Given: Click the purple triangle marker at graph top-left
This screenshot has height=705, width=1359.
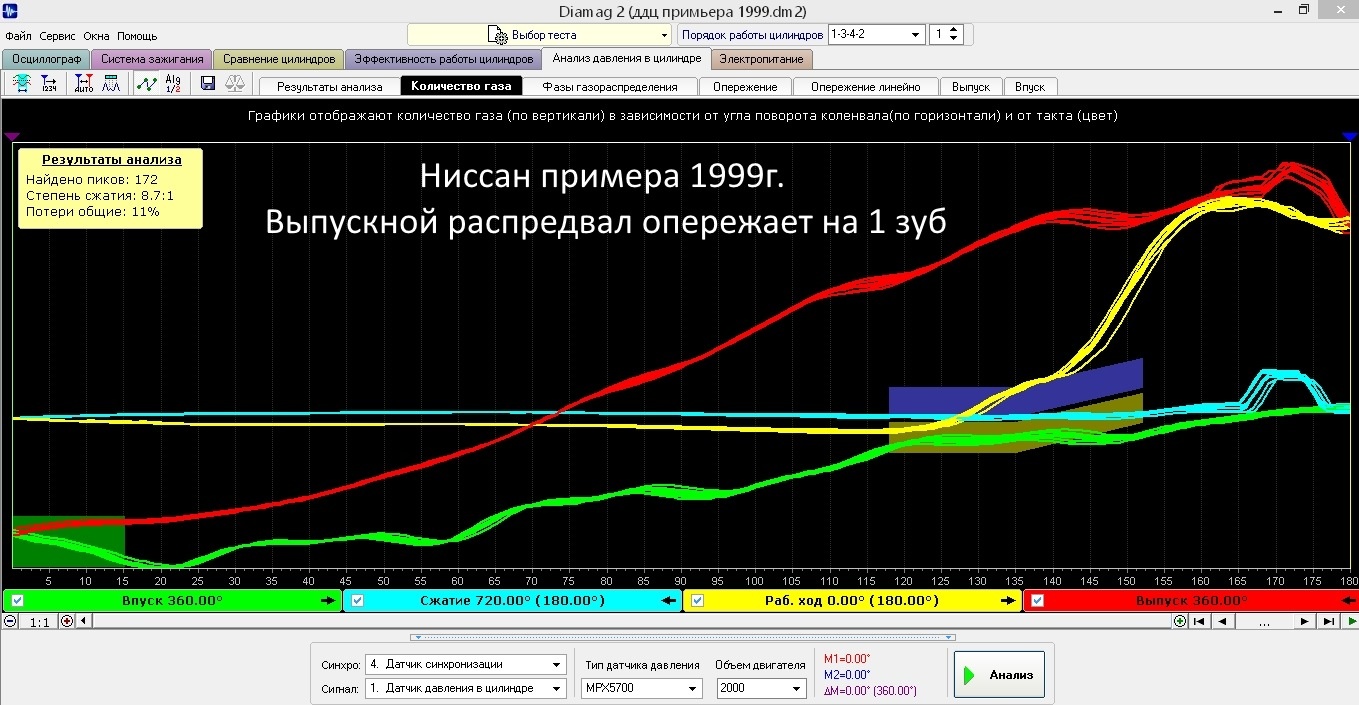Looking at the screenshot, I should click(11, 136).
